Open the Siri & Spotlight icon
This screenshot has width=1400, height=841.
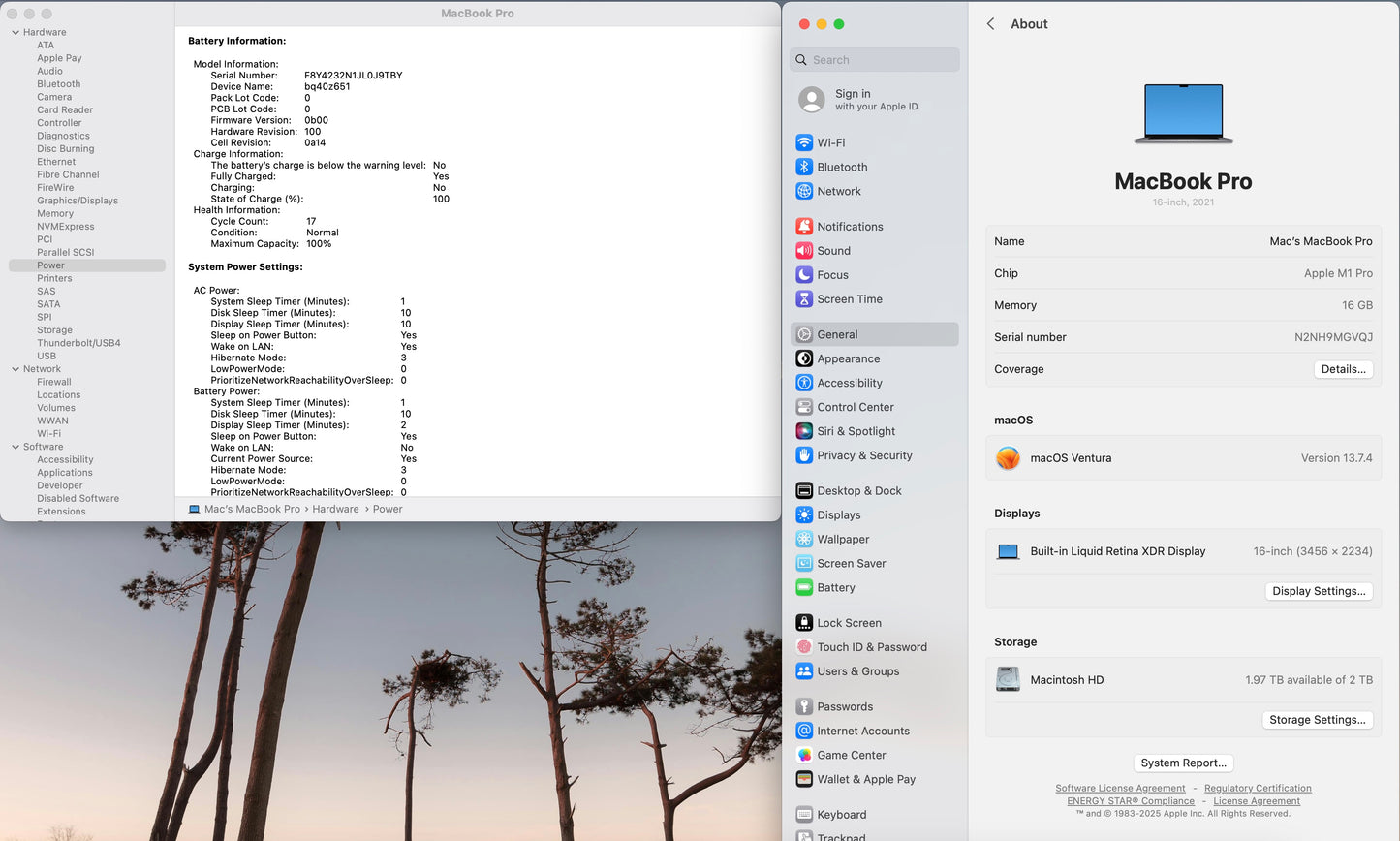coord(804,431)
